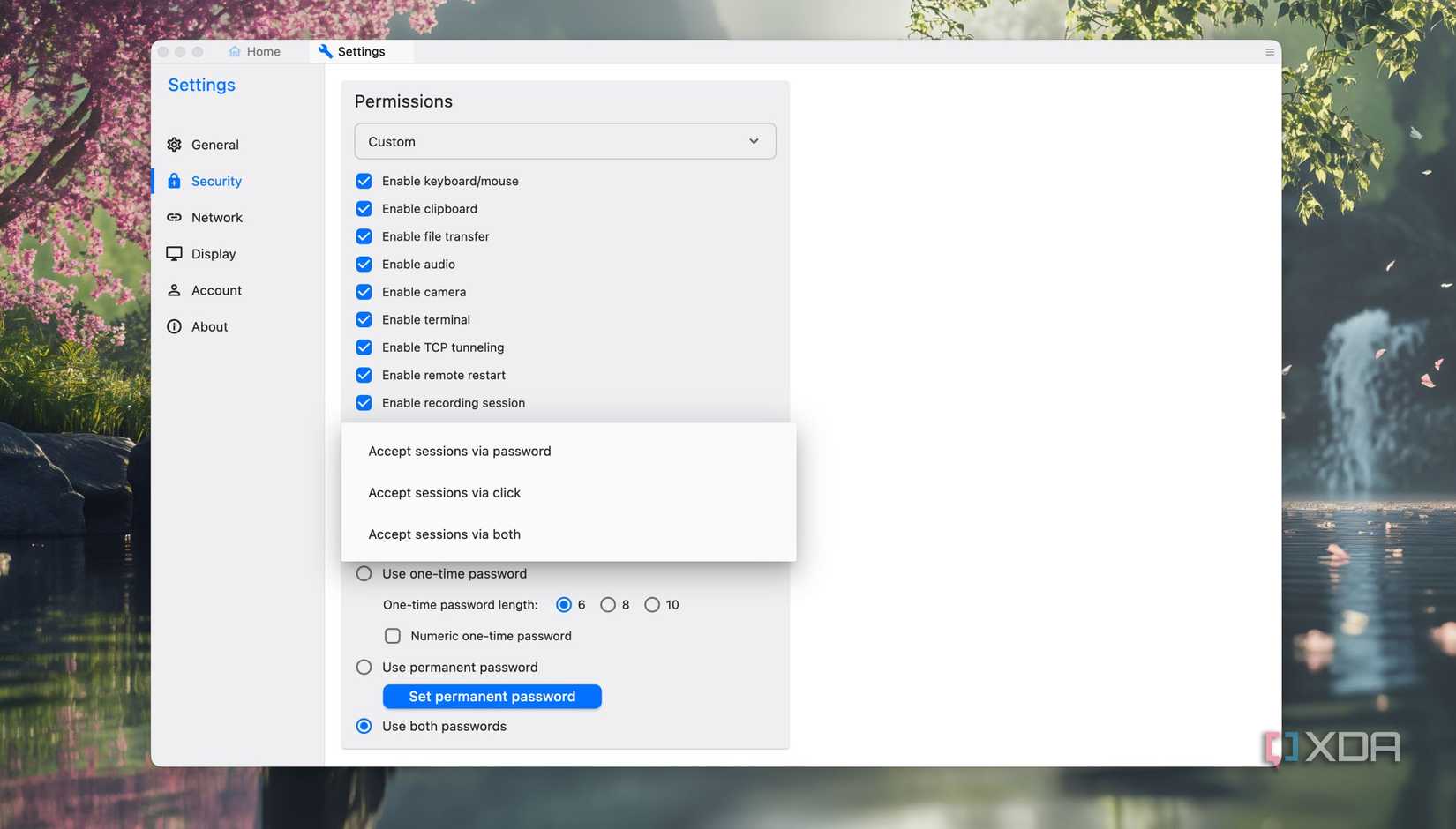This screenshot has width=1456, height=829.
Task: Open the hamburger menu at top right
Action: (1269, 50)
